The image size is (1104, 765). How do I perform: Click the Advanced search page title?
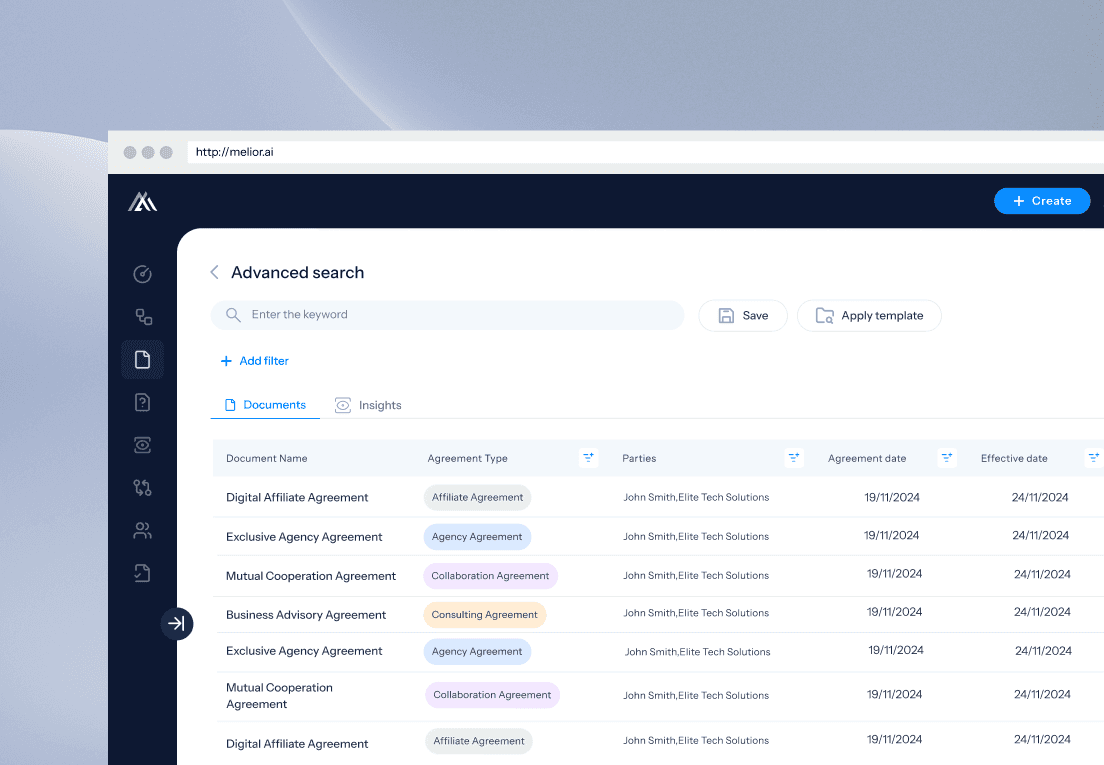pos(298,272)
